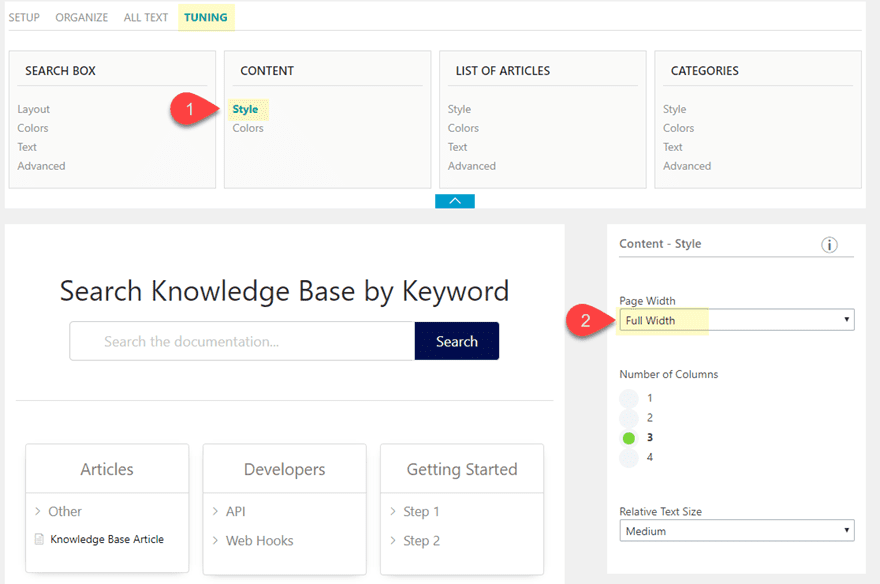Image resolution: width=880 pixels, height=584 pixels.
Task: Open Advanced settings under CATEGORIES
Action: (x=687, y=166)
